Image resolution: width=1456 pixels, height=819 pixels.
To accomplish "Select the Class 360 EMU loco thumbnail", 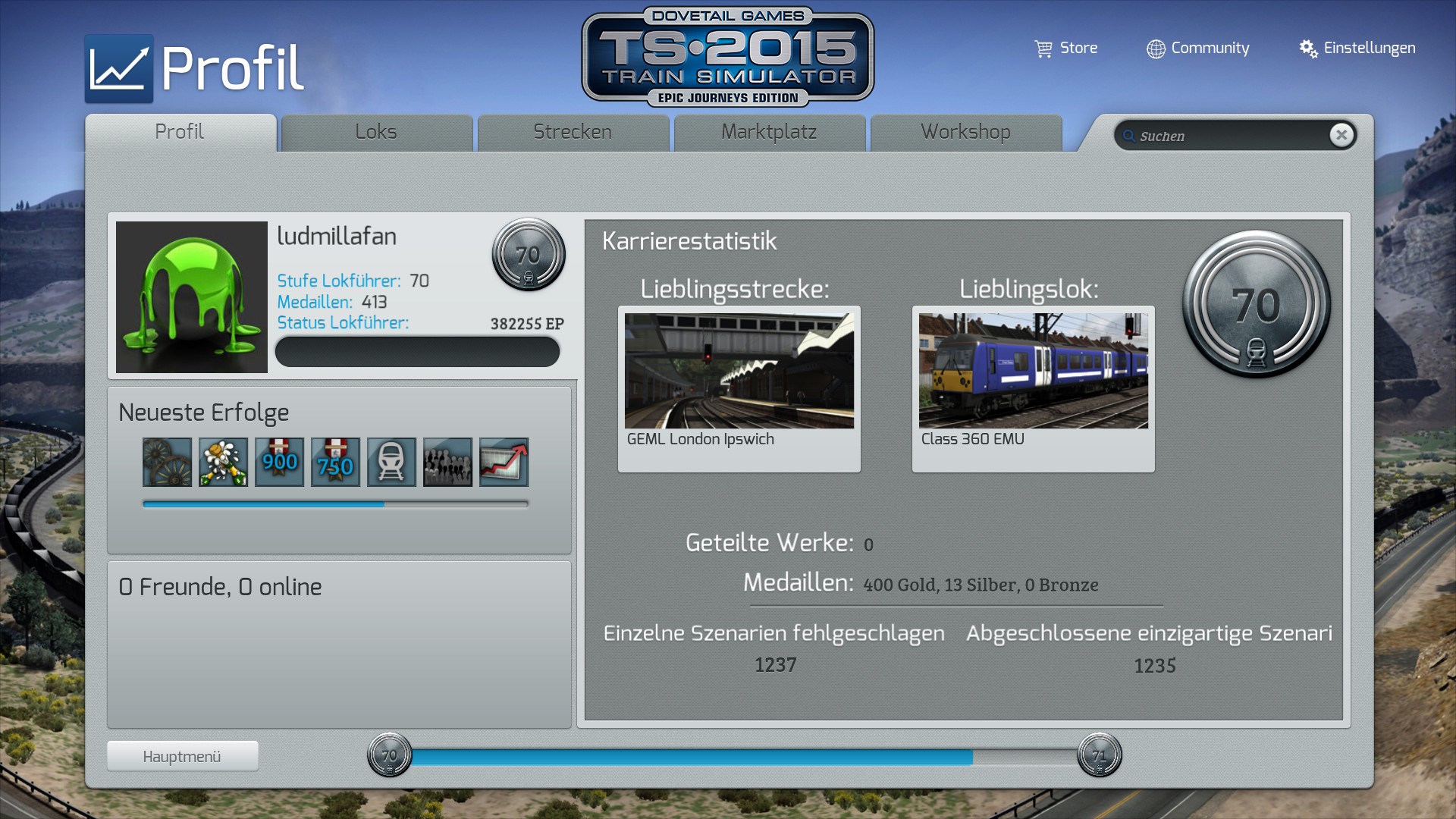I will click(1033, 371).
